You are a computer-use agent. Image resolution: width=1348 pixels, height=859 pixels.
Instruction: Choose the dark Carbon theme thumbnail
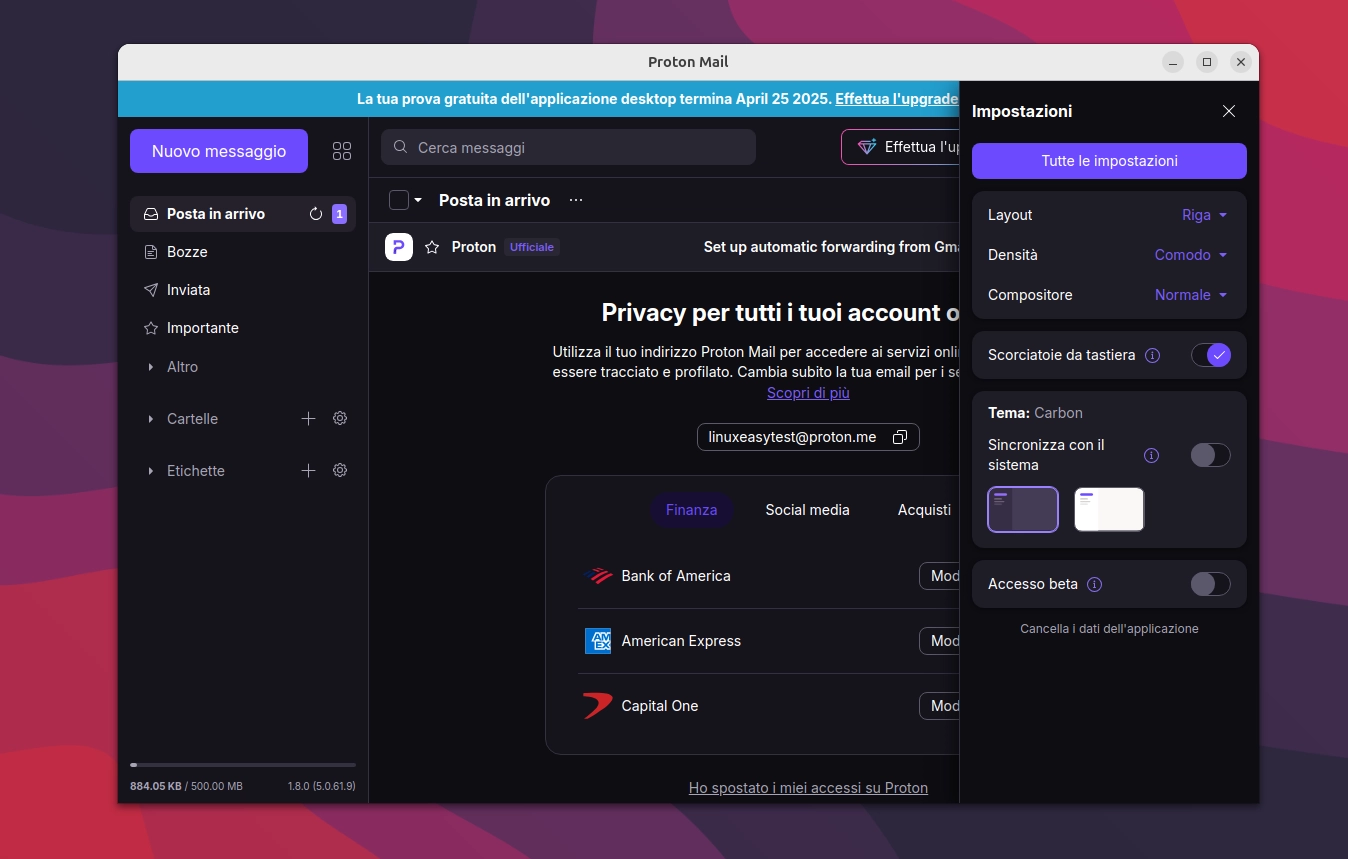pyautogui.click(x=1023, y=510)
